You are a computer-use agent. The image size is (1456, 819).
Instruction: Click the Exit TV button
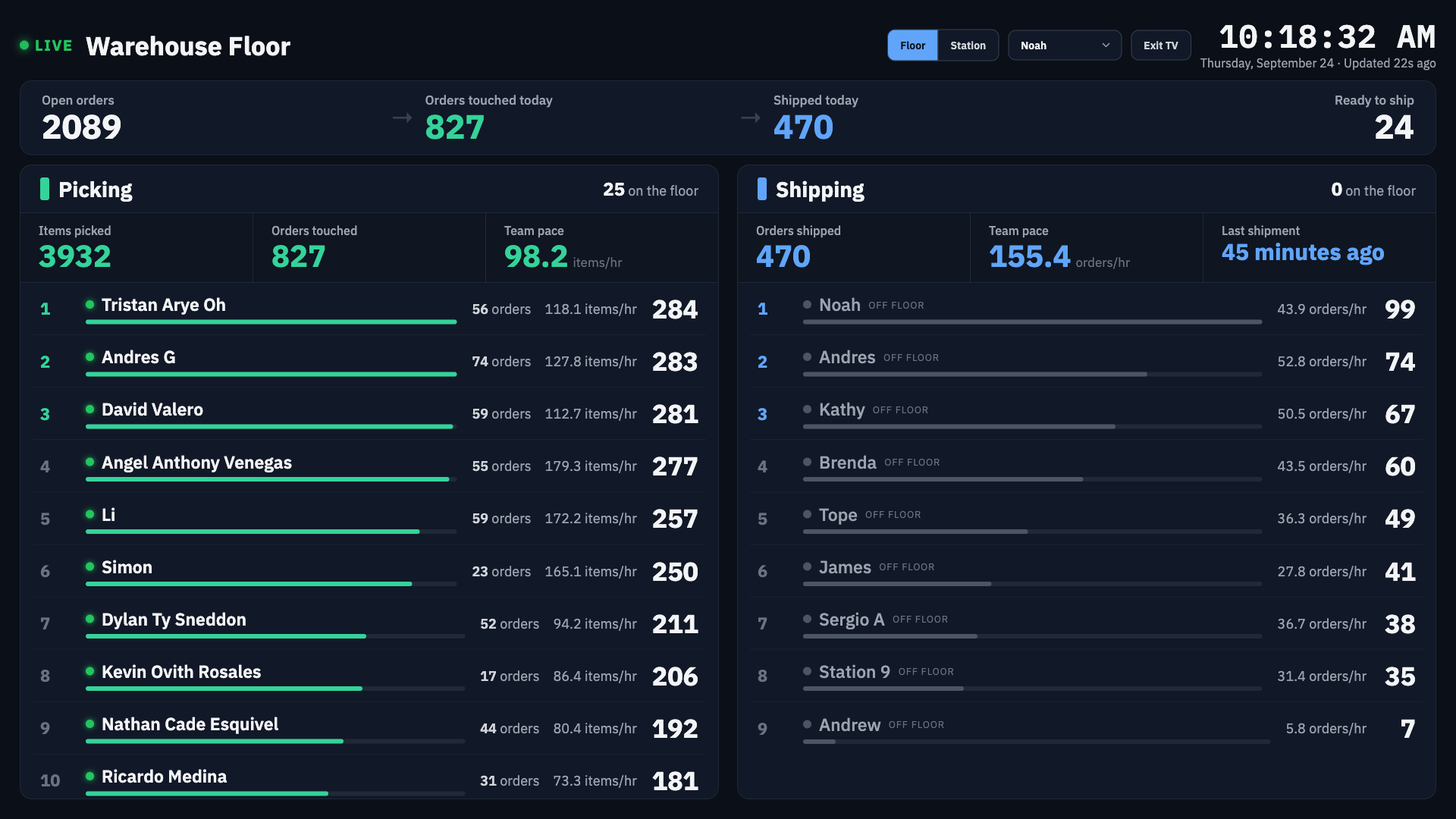pyautogui.click(x=1160, y=45)
